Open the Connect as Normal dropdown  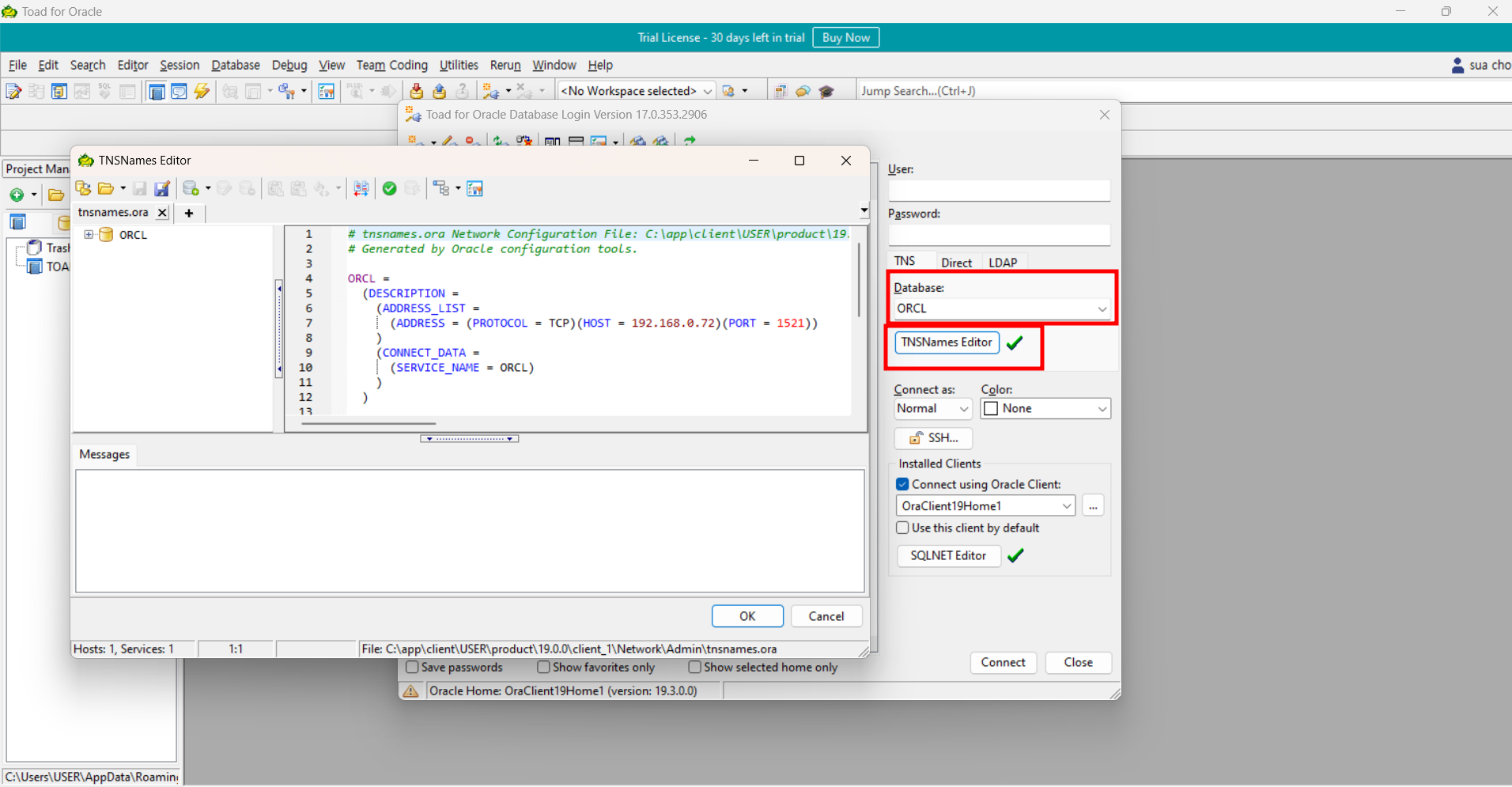click(x=963, y=409)
